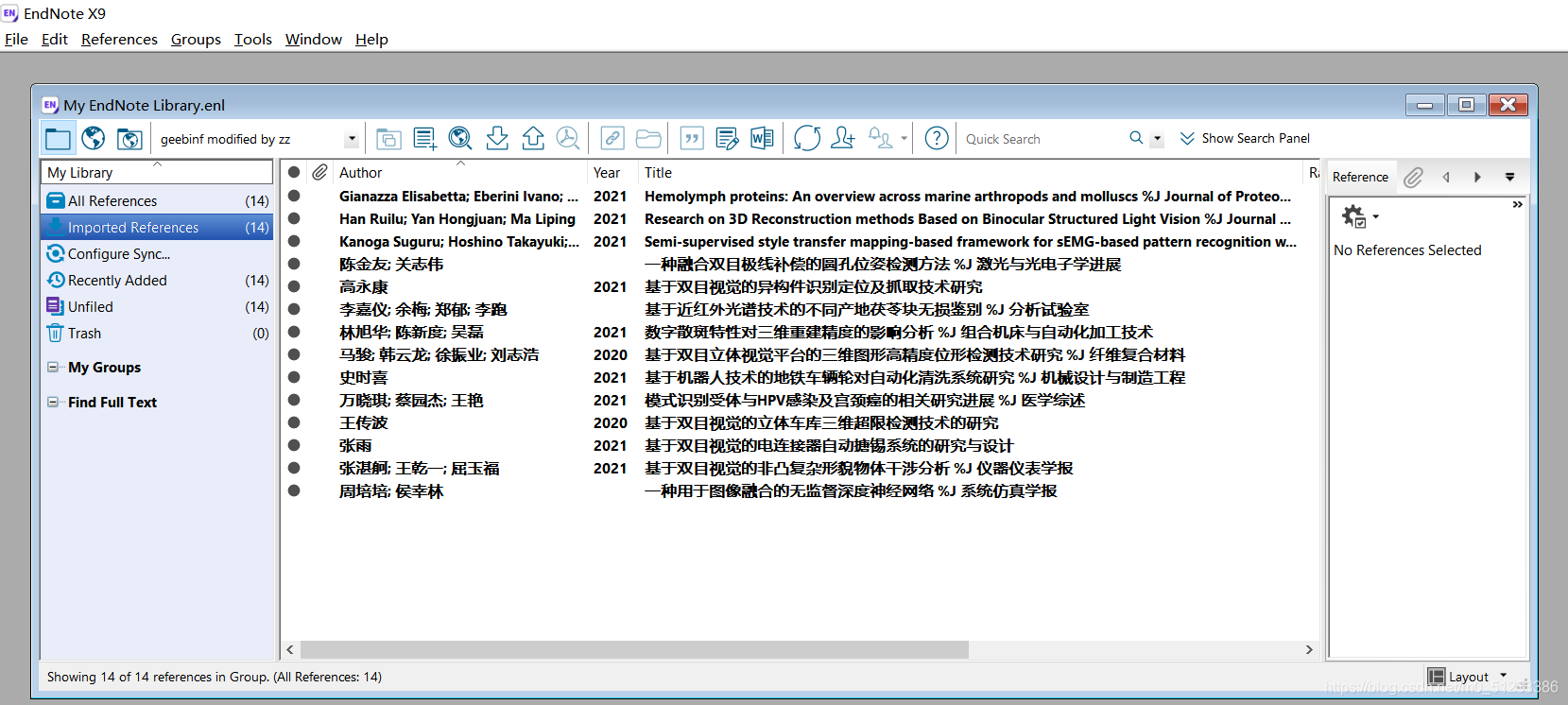This screenshot has width=1568, height=705.
Task: Sort by Author column header
Action: 461,172
